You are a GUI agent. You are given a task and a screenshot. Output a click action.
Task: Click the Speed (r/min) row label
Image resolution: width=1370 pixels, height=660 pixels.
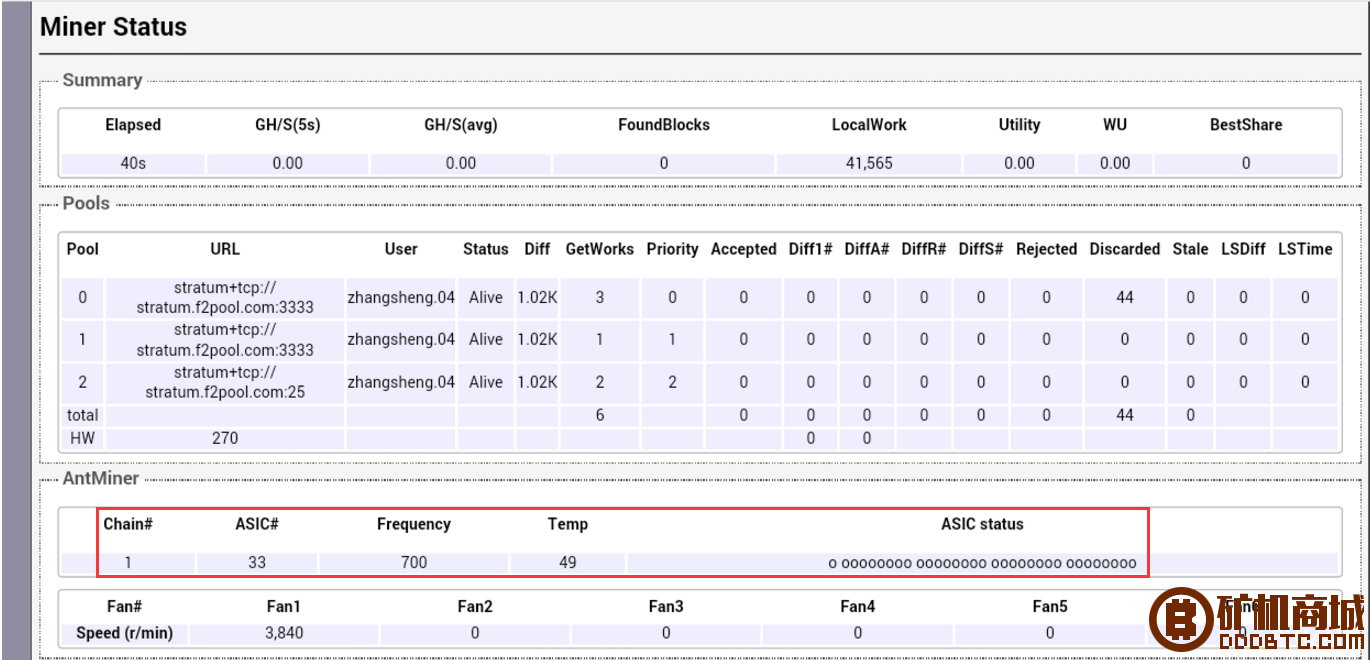coord(125,633)
